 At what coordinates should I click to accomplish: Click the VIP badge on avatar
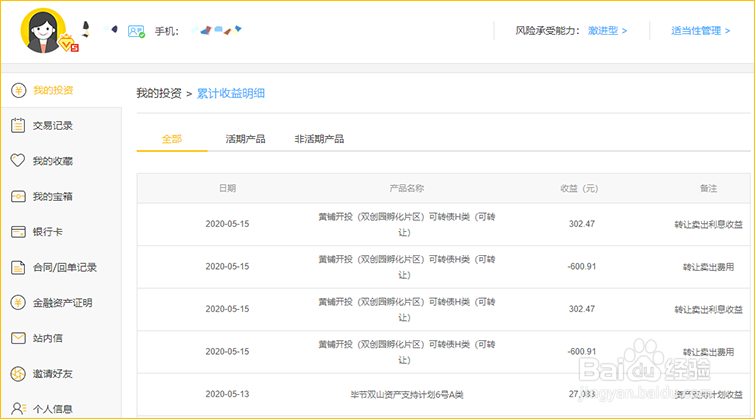(68, 44)
